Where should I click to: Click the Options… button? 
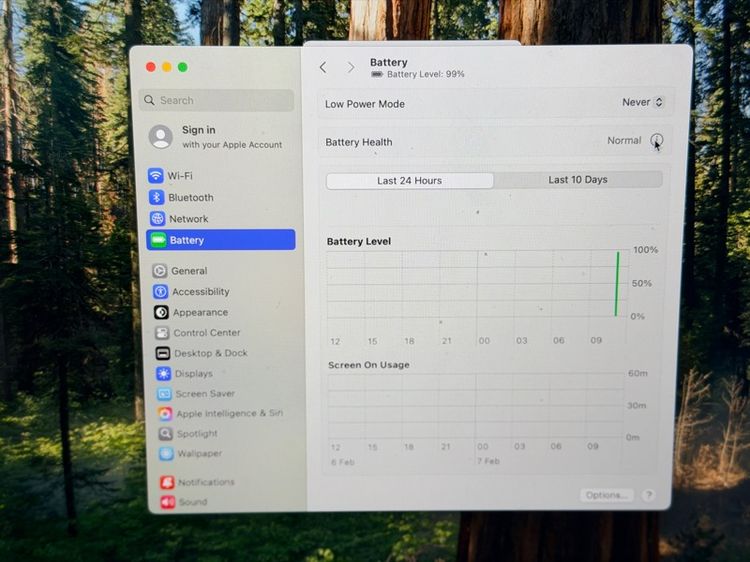pyautogui.click(x=606, y=495)
